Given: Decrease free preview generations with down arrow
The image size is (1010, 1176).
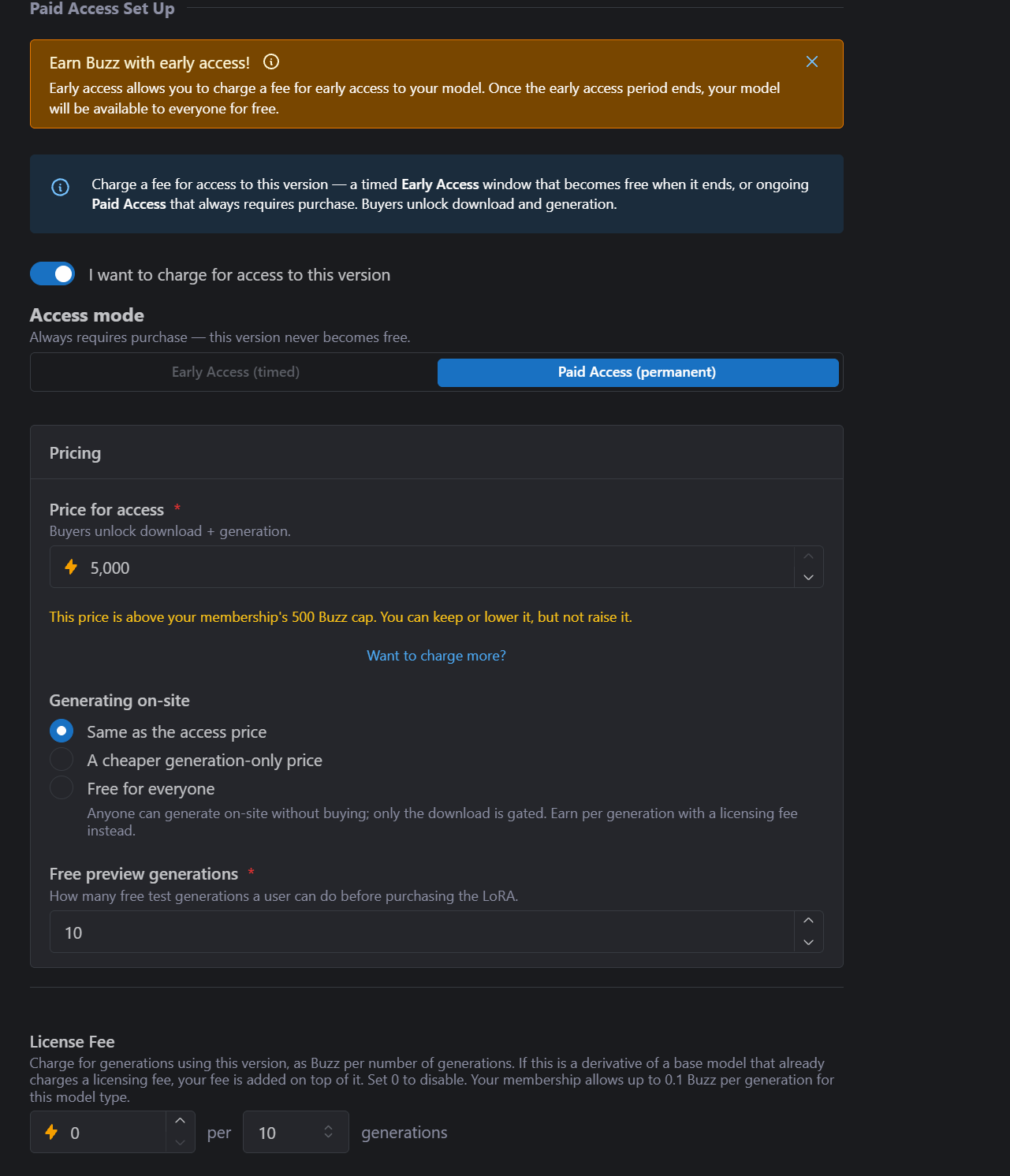Looking at the screenshot, I should point(808,942).
